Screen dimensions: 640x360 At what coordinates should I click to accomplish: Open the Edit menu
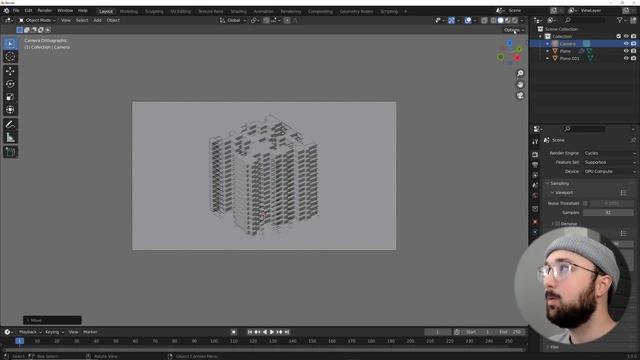[28, 11]
